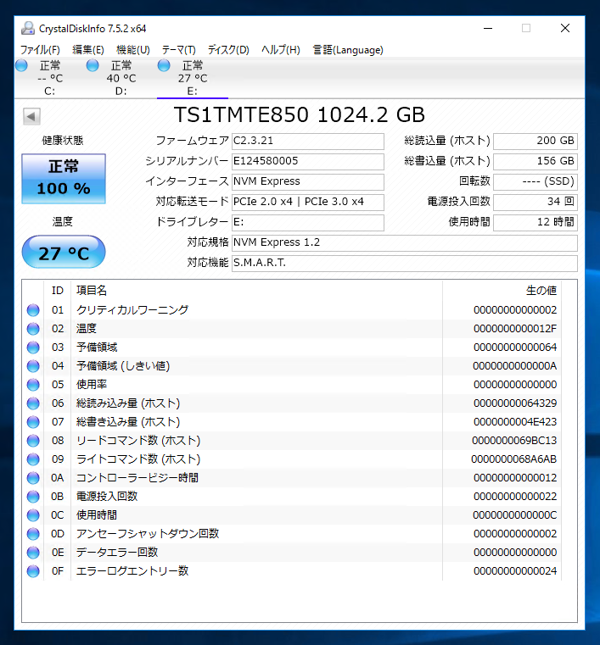Click the E: drive status orb
This screenshot has width=600, height=645.
pyautogui.click(x=164, y=65)
